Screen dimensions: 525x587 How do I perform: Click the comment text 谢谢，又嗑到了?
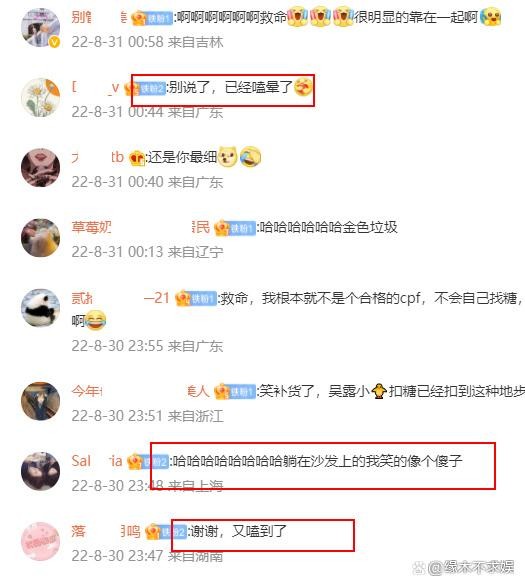(x=238, y=532)
